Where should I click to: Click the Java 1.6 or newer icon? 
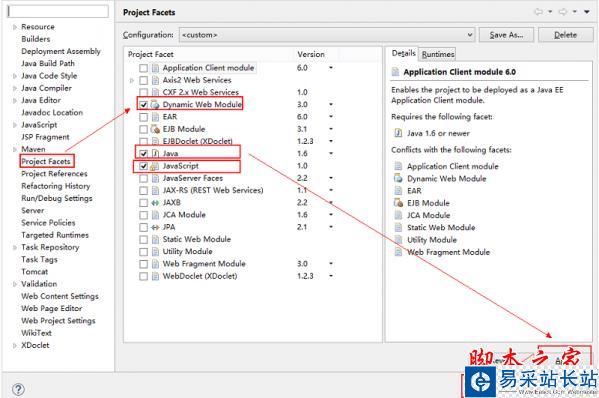coord(398,133)
